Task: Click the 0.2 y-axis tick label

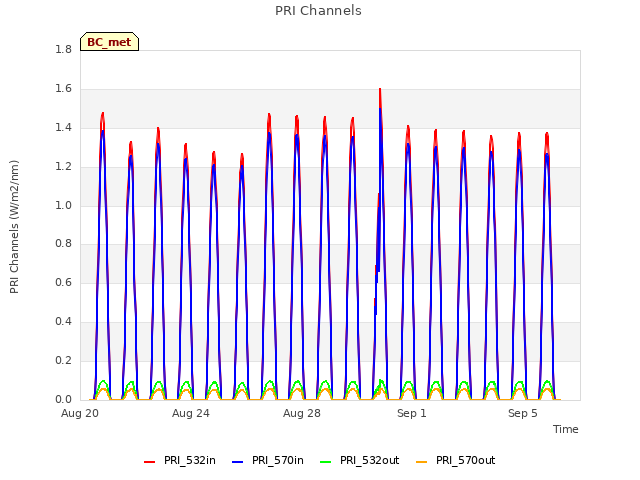Action: coord(63,360)
